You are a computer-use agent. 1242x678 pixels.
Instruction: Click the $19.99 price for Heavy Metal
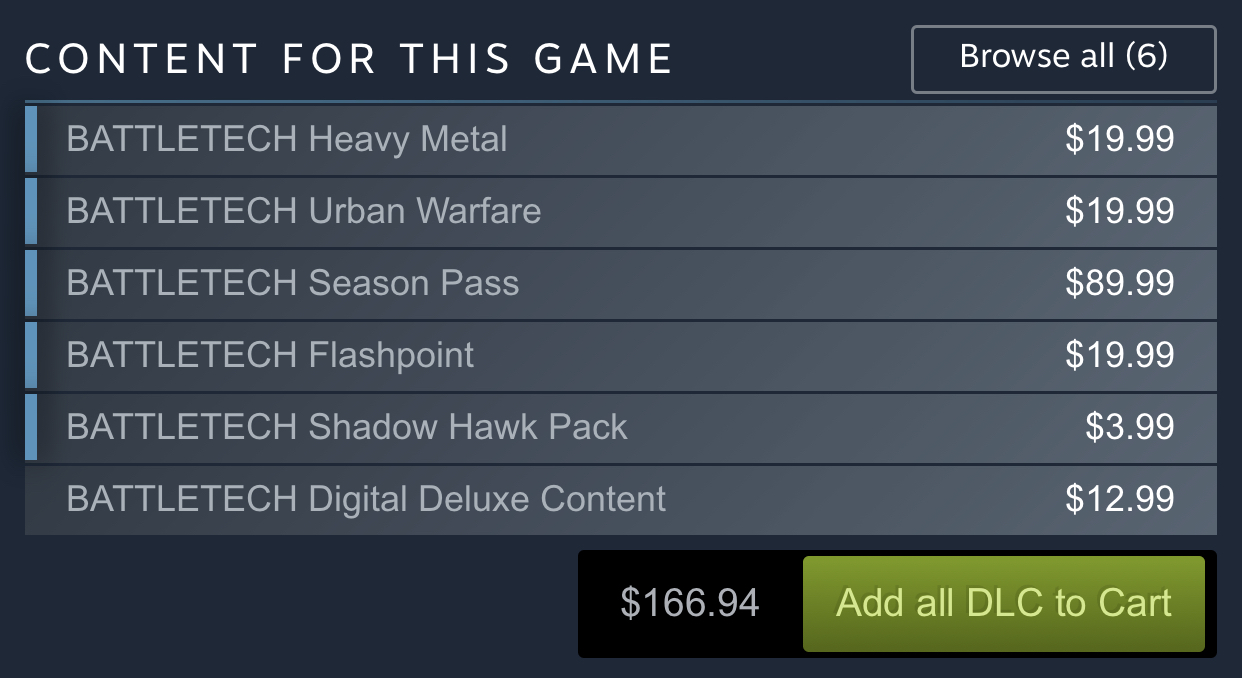[1119, 139]
